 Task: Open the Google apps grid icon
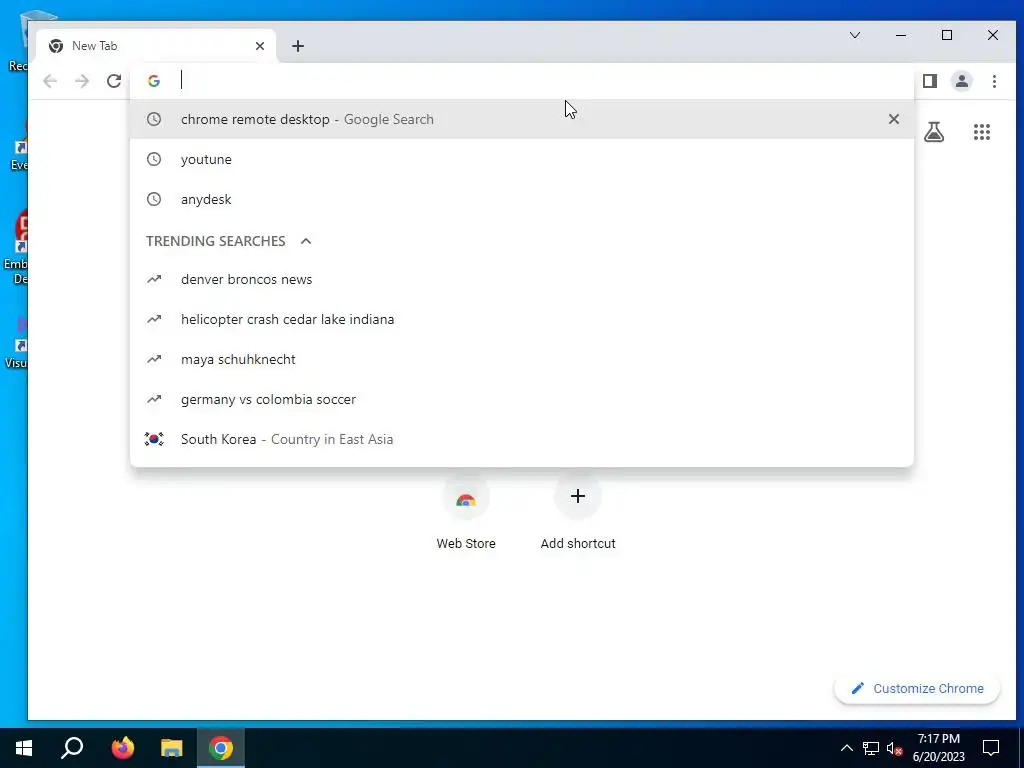(x=982, y=132)
